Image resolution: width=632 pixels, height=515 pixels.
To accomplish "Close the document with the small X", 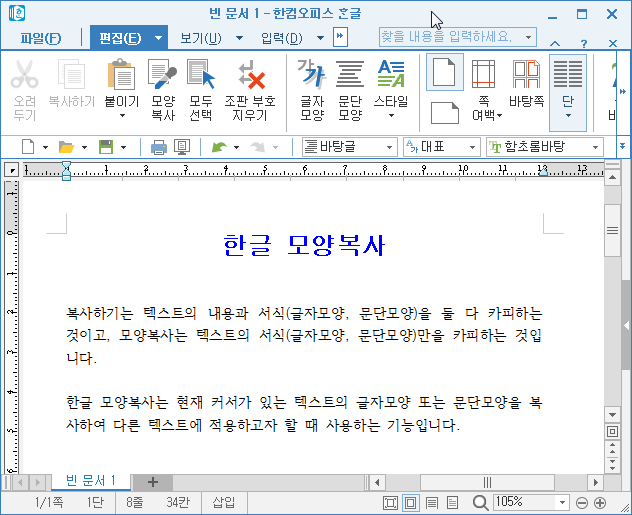I will pos(613,43).
